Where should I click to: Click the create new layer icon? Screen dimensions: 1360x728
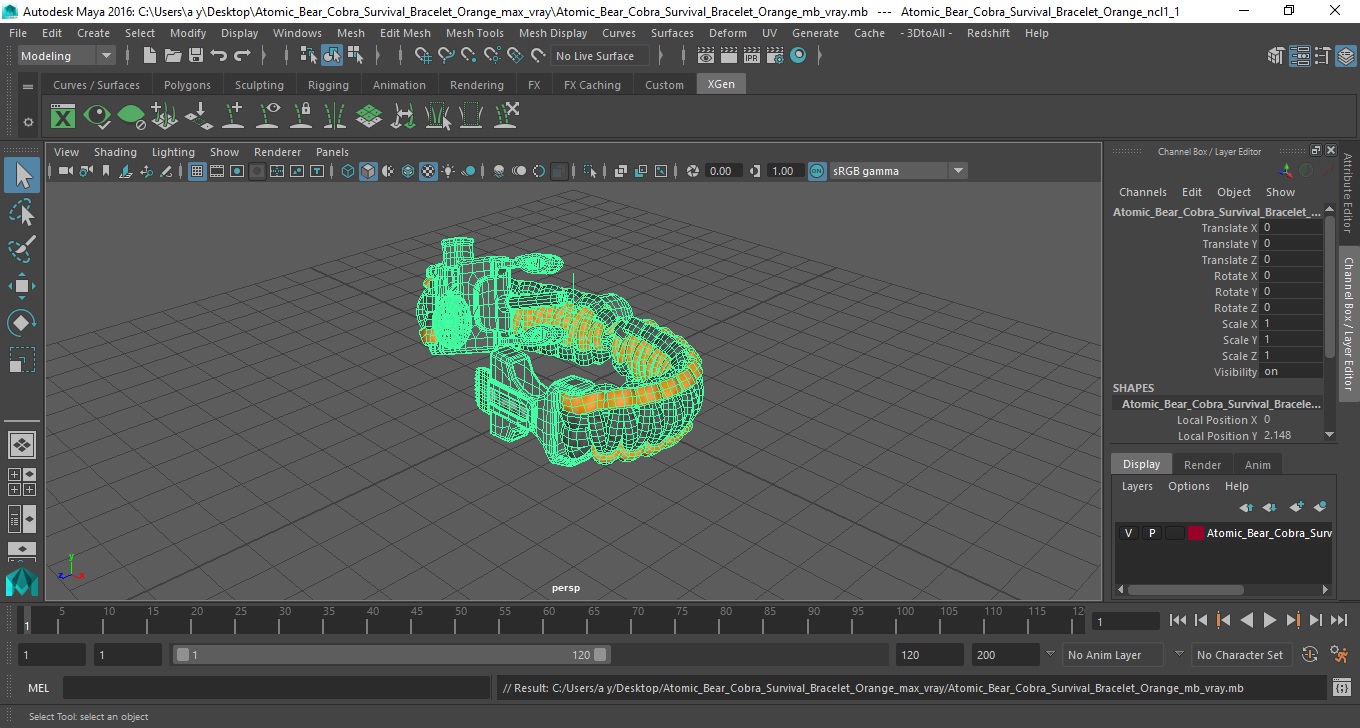pyautogui.click(x=1296, y=508)
